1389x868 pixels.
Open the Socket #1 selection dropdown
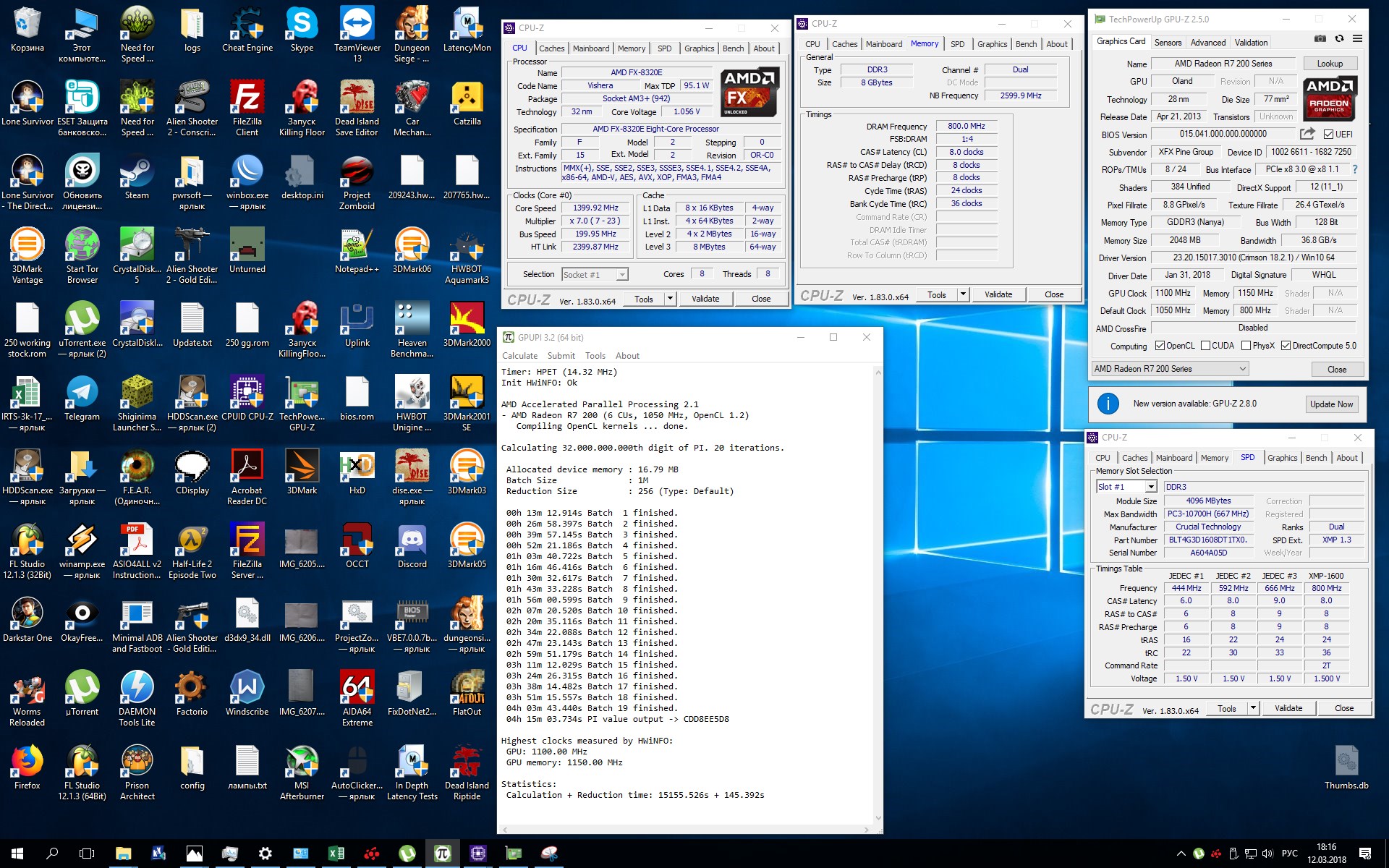pos(595,275)
